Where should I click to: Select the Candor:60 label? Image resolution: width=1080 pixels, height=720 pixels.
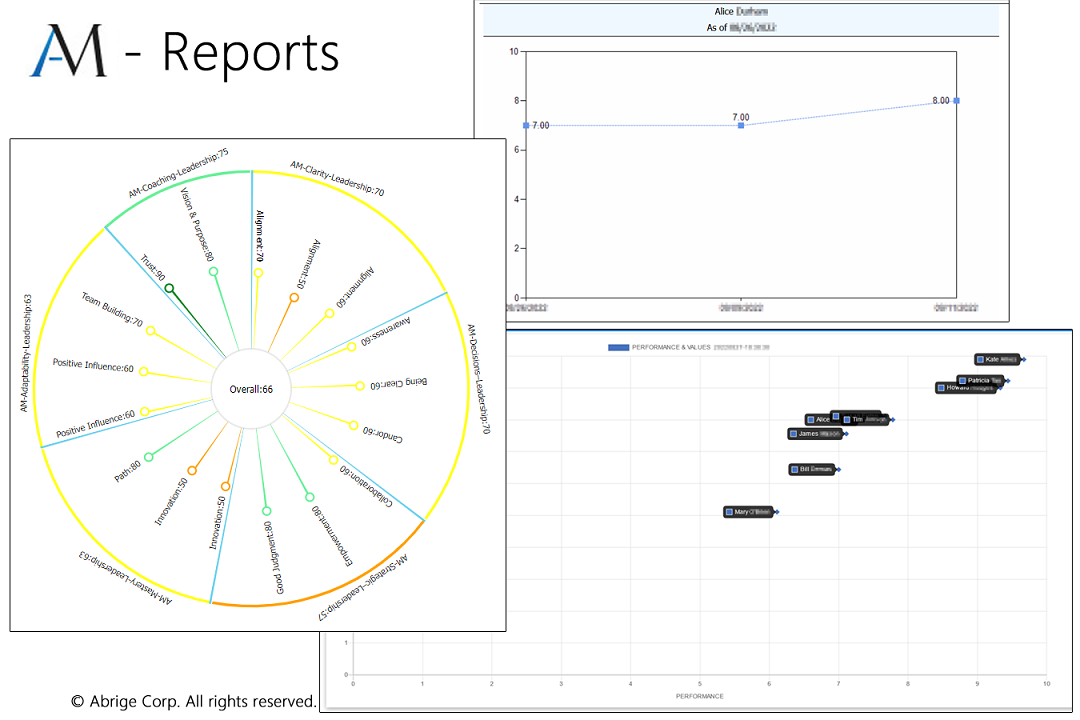(x=383, y=434)
